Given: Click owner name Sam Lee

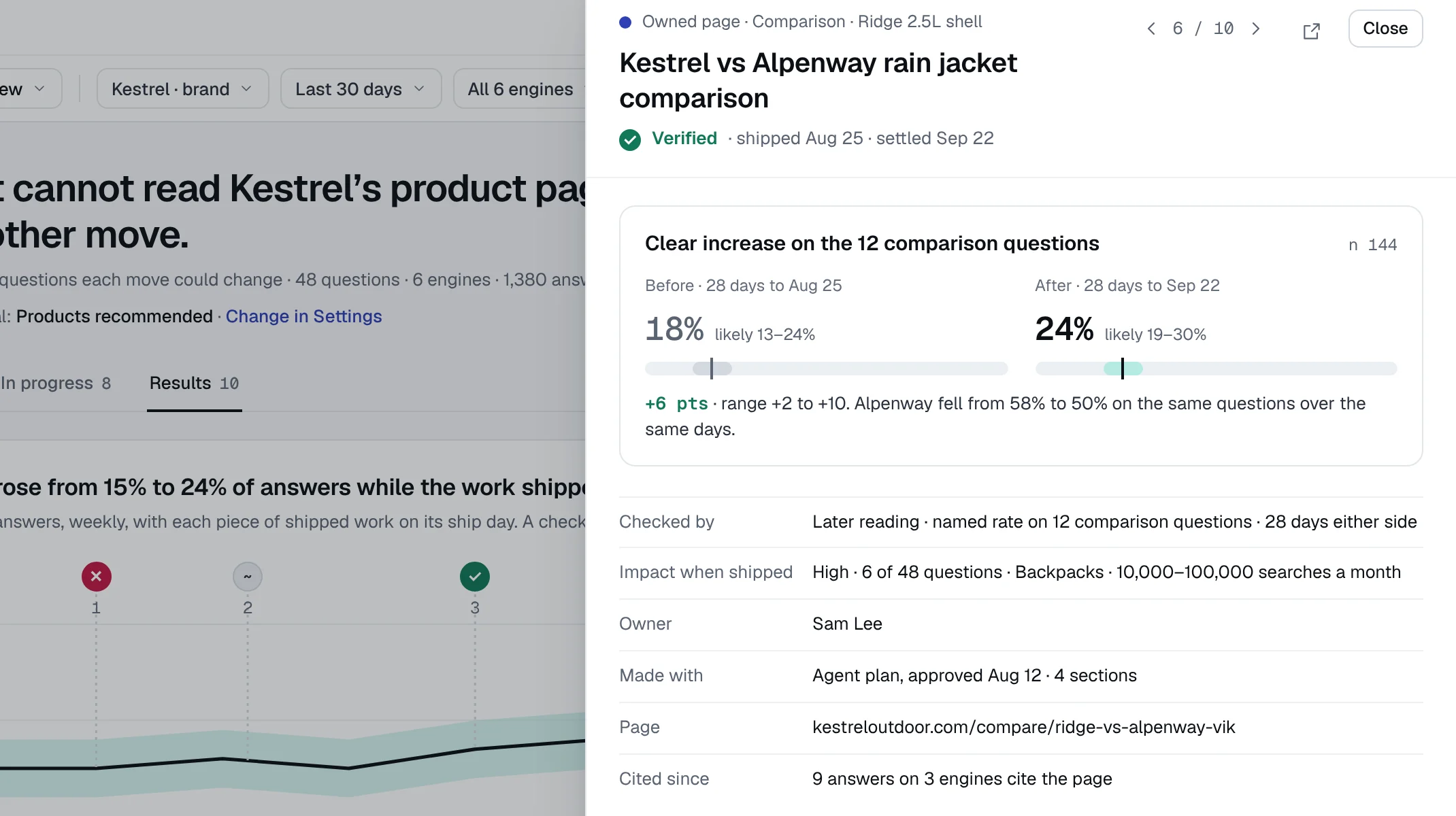Looking at the screenshot, I should click(x=847, y=624).
